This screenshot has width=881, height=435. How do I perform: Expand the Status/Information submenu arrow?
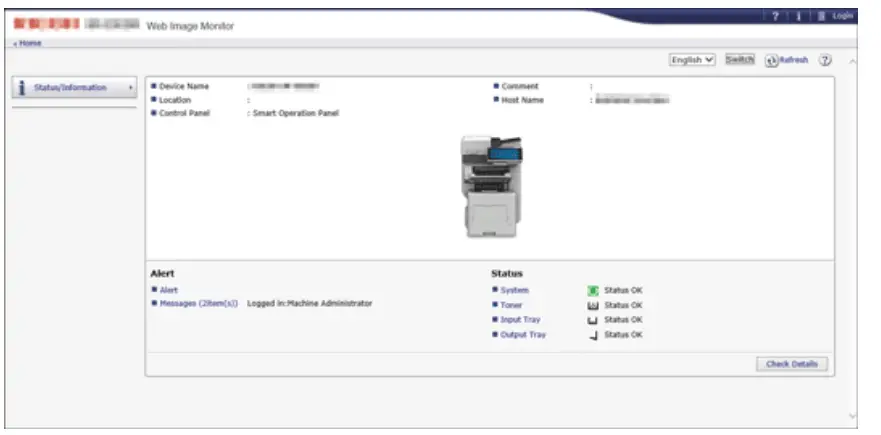[x=130, y=88]
